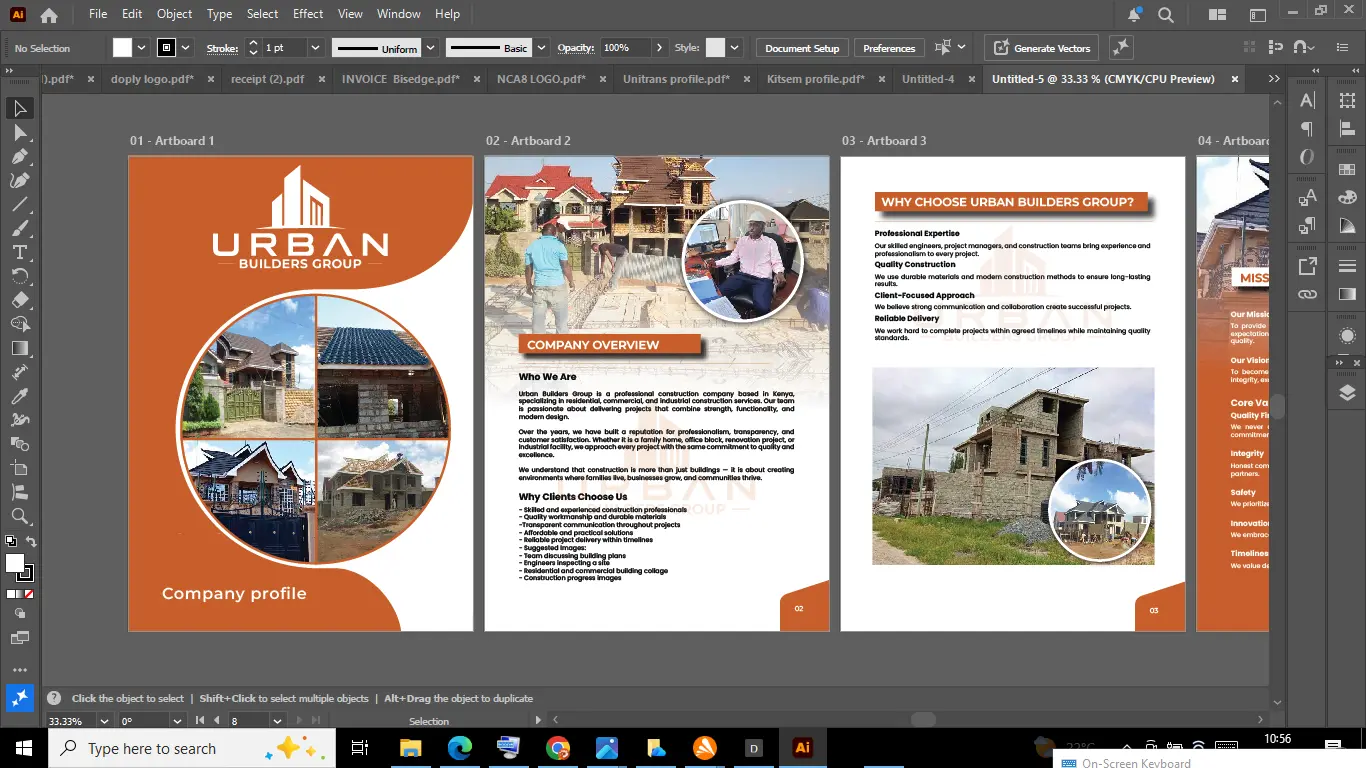This screenshot has width=1366, height=768.
Task: Open the Links panel icon
Action: (x=1307, y=294)
